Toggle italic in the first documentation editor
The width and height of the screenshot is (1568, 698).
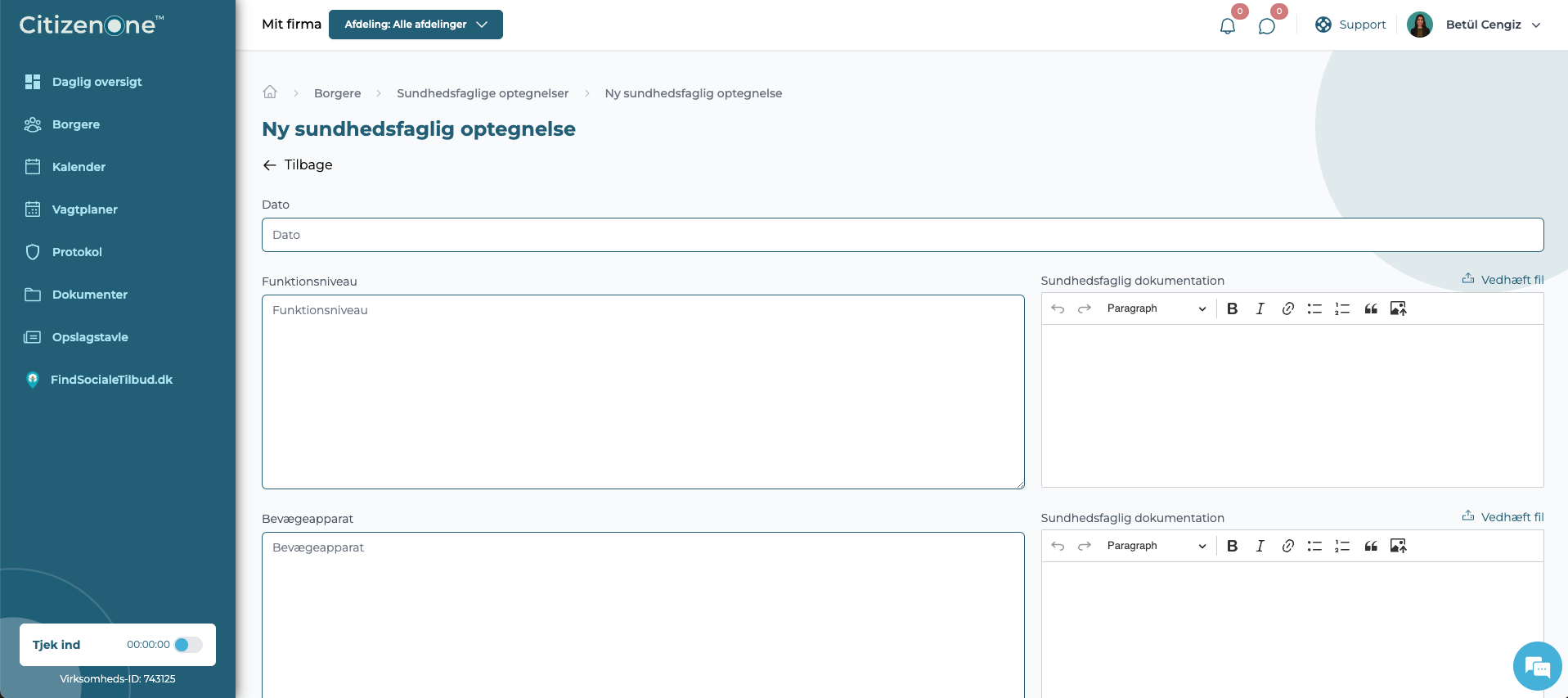pyautogui.click(x=1260, y=308)
